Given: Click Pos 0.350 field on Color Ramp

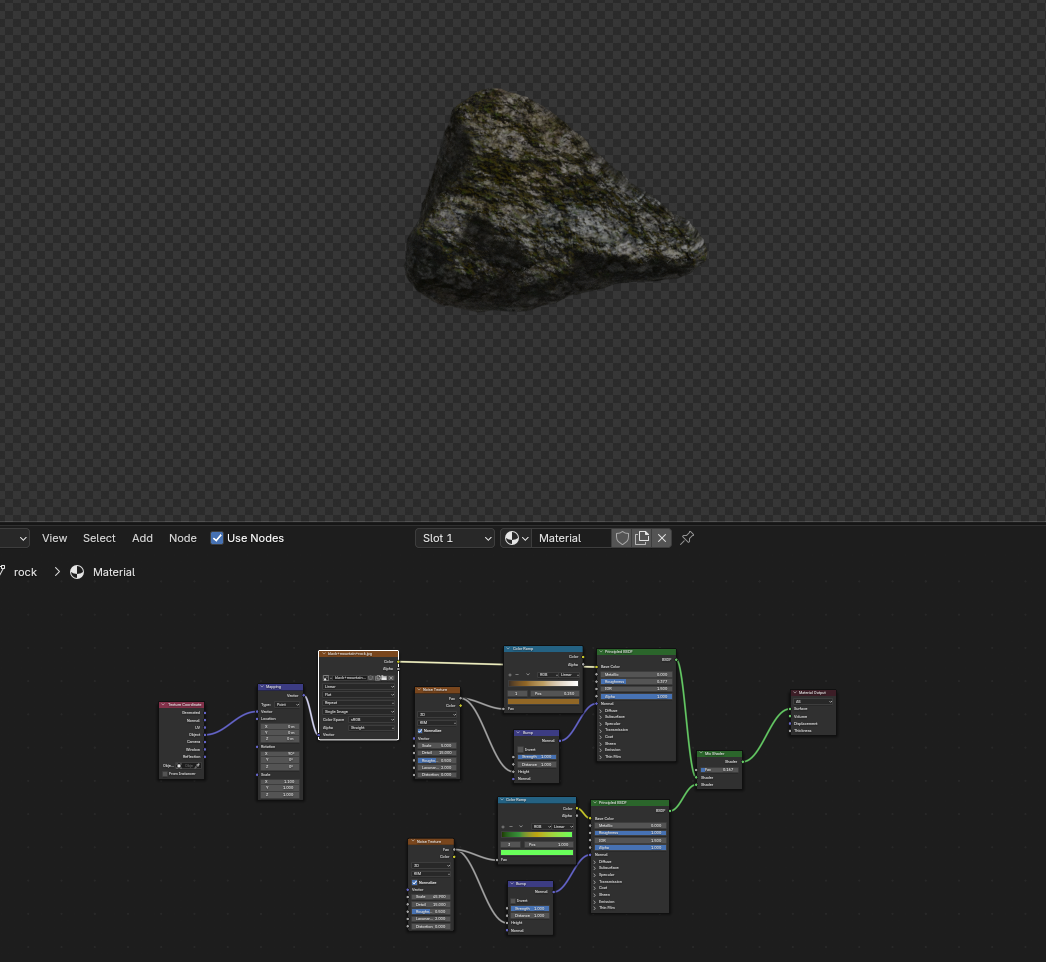Looking at the screenshot, I should (x=555, y=694).
